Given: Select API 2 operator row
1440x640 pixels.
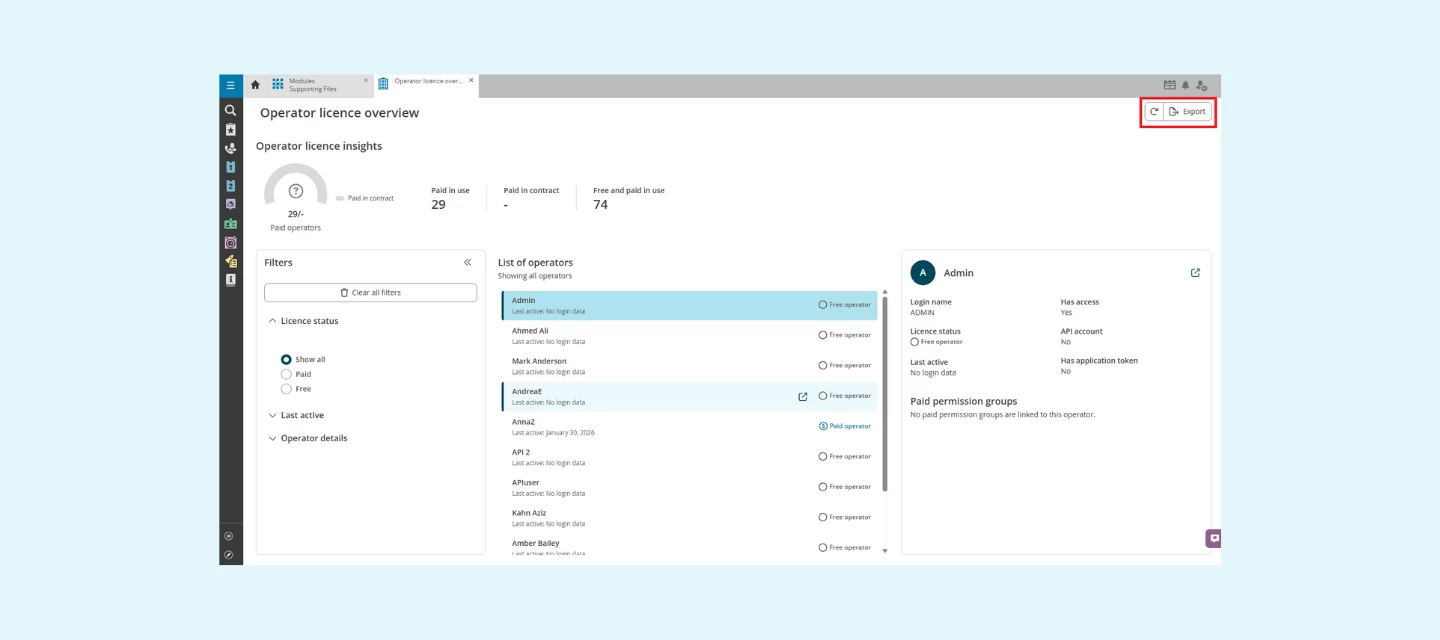Looking at the screenshot, I should point(689,457).
